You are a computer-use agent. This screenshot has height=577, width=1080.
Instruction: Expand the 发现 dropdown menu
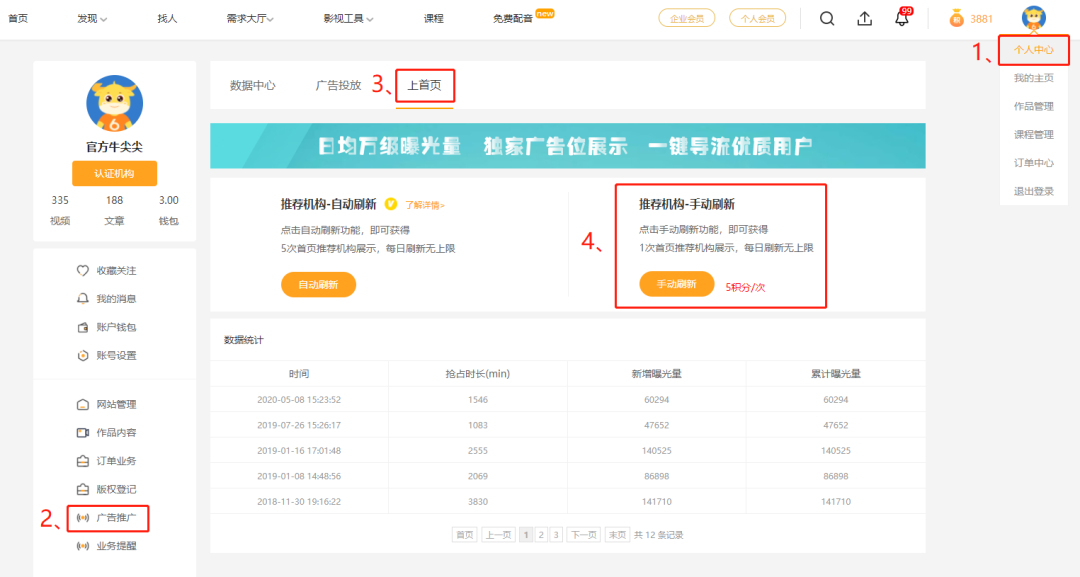(92, 18)
